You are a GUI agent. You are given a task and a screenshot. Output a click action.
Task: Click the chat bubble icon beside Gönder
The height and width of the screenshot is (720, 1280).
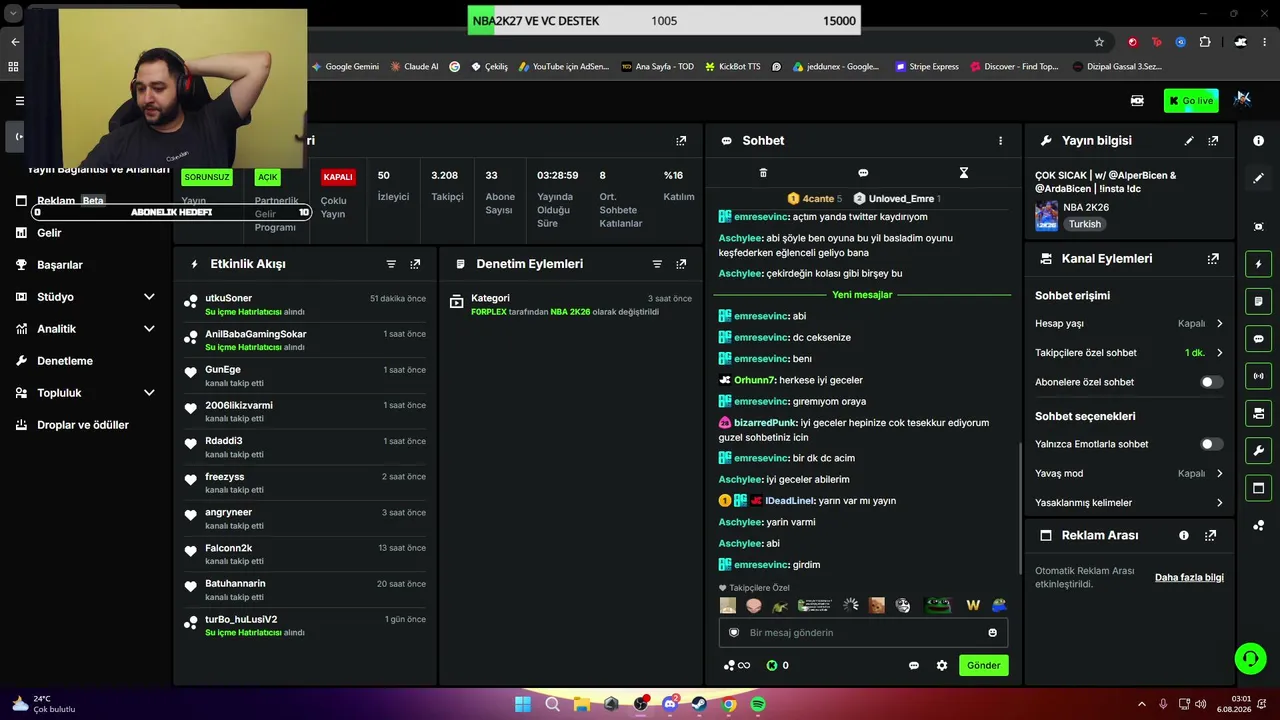point(914,665)
